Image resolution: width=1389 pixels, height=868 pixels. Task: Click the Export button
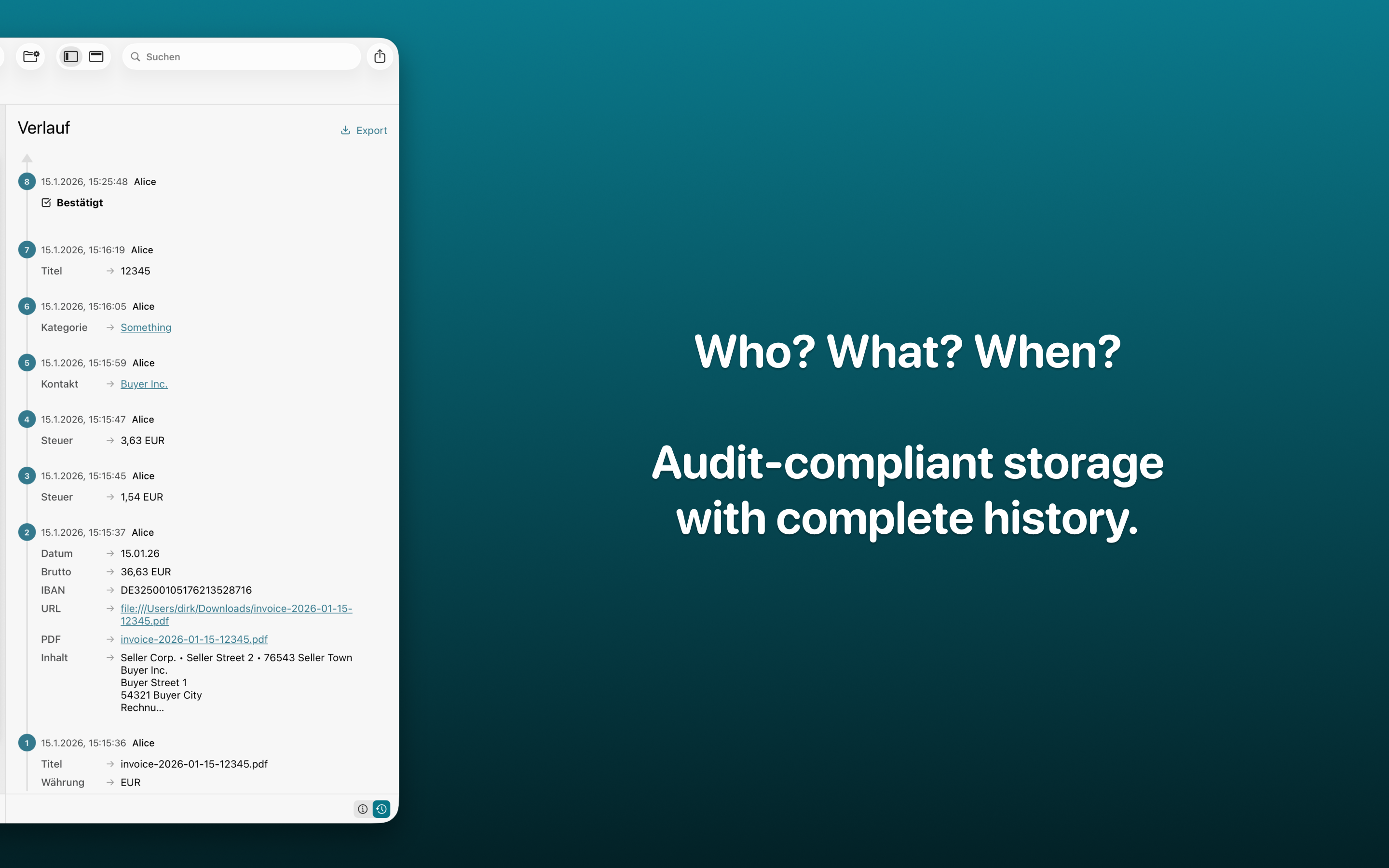coord(371,130)
